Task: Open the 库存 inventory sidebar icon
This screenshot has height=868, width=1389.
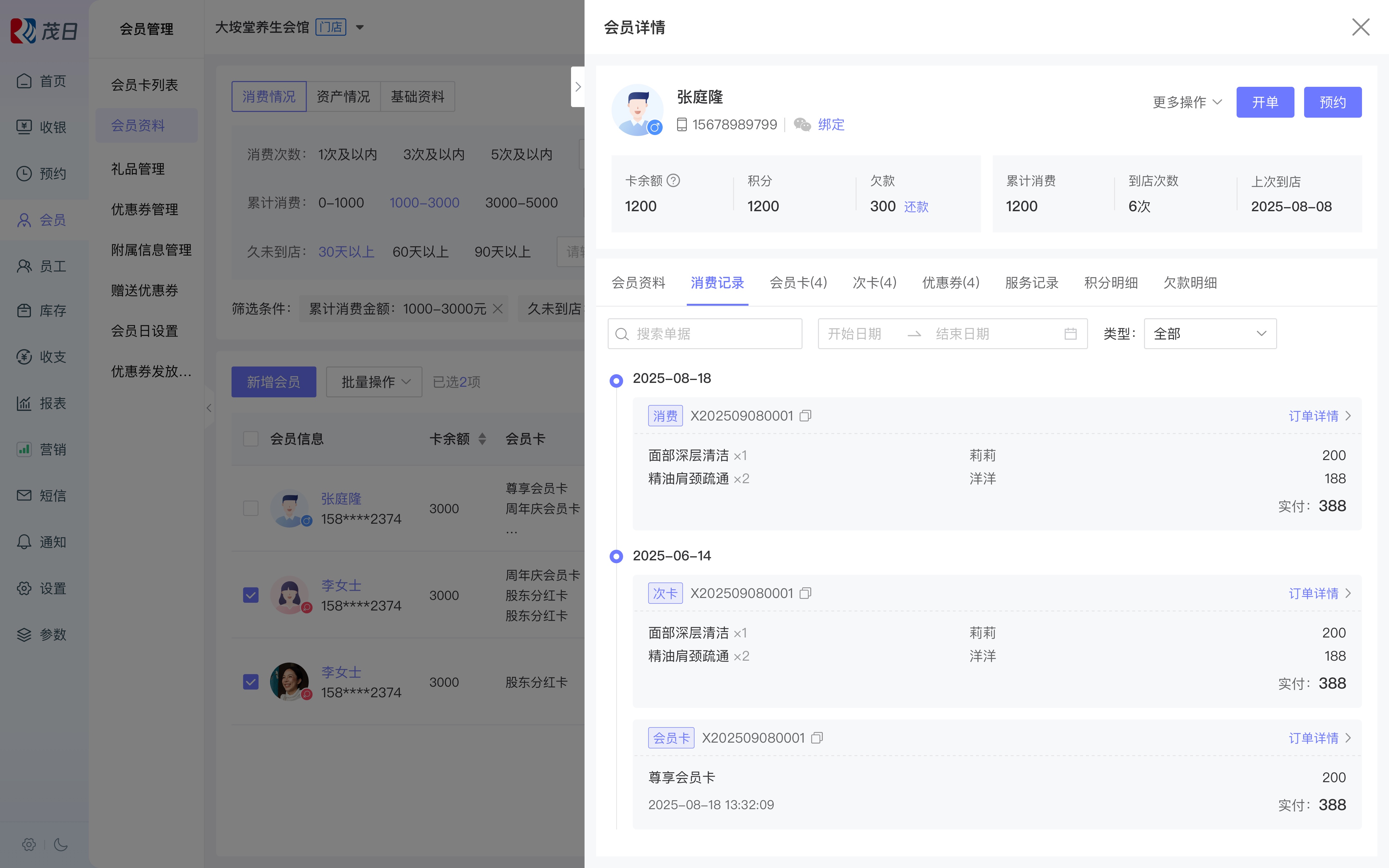Action: pos(24,311)
